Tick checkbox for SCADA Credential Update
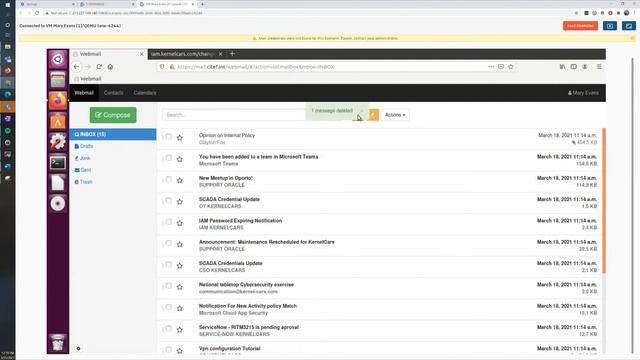The height and width of the screenshot is (360, 640). pyautogui.click(x=168, y=201)
